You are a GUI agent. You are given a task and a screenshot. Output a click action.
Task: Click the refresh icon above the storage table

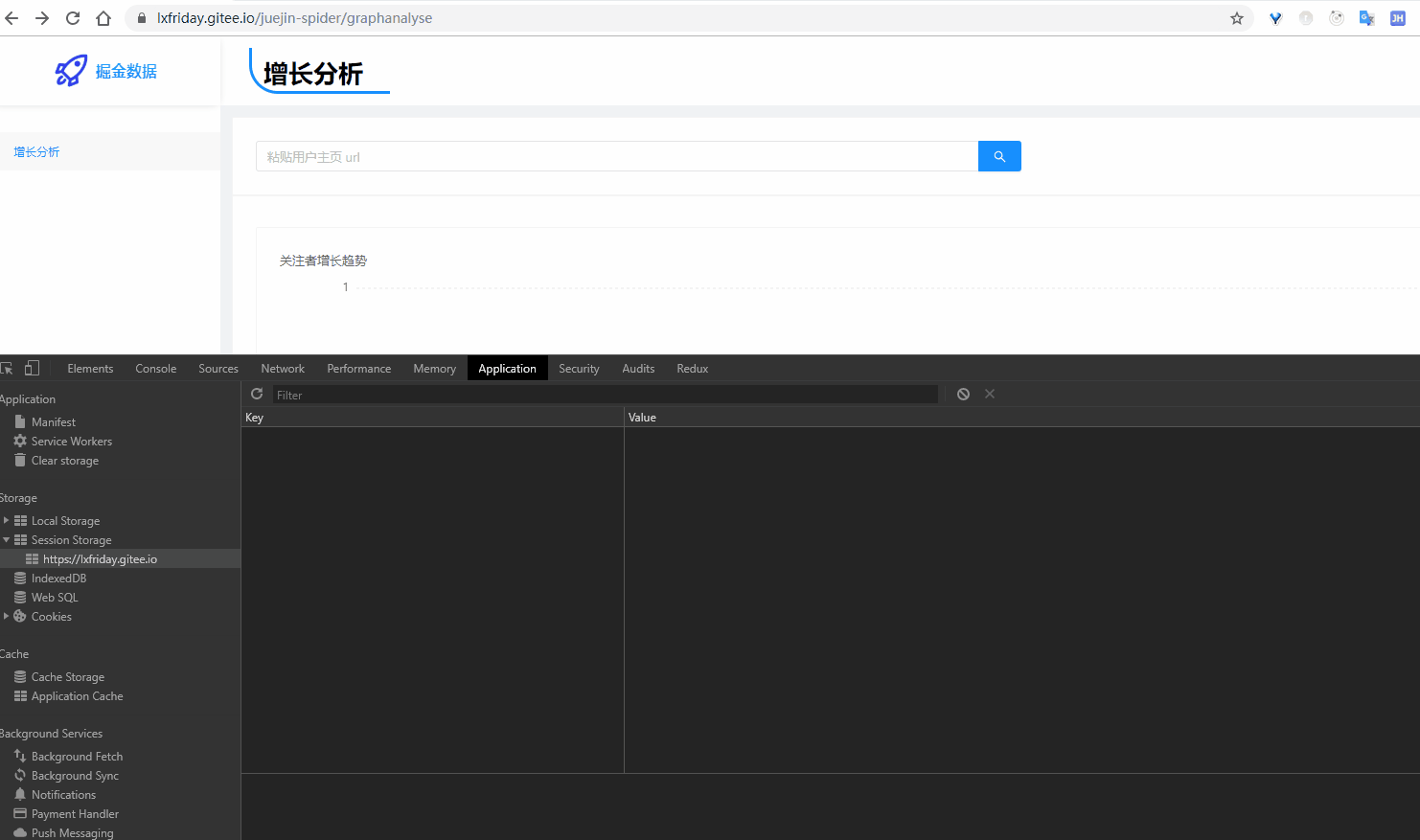256,394
